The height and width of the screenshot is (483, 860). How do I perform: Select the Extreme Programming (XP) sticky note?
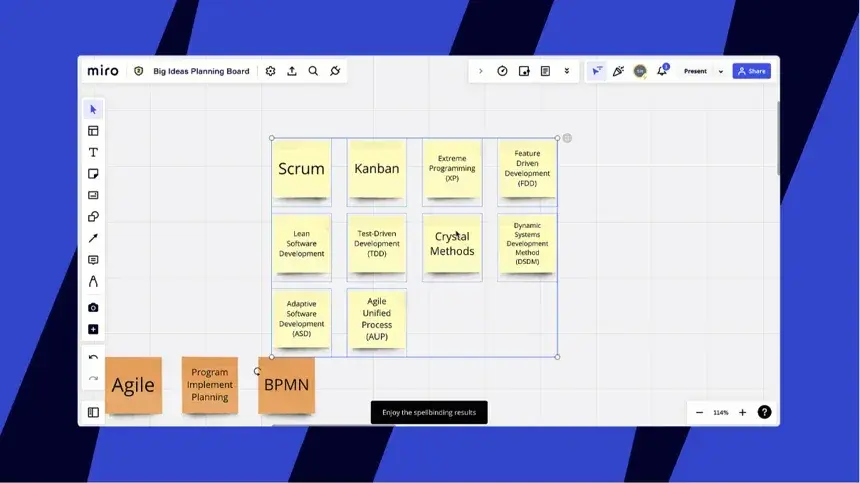(x=452, y=169)
